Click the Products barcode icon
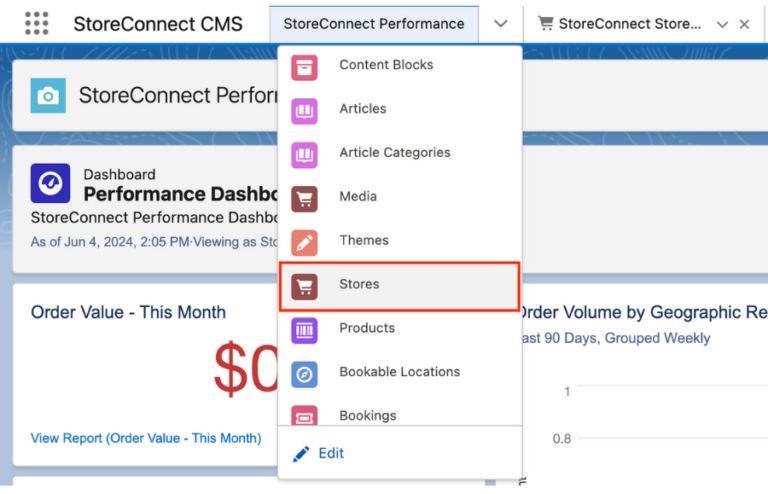The width and height of the screenshot is (768, 494). 304,328
